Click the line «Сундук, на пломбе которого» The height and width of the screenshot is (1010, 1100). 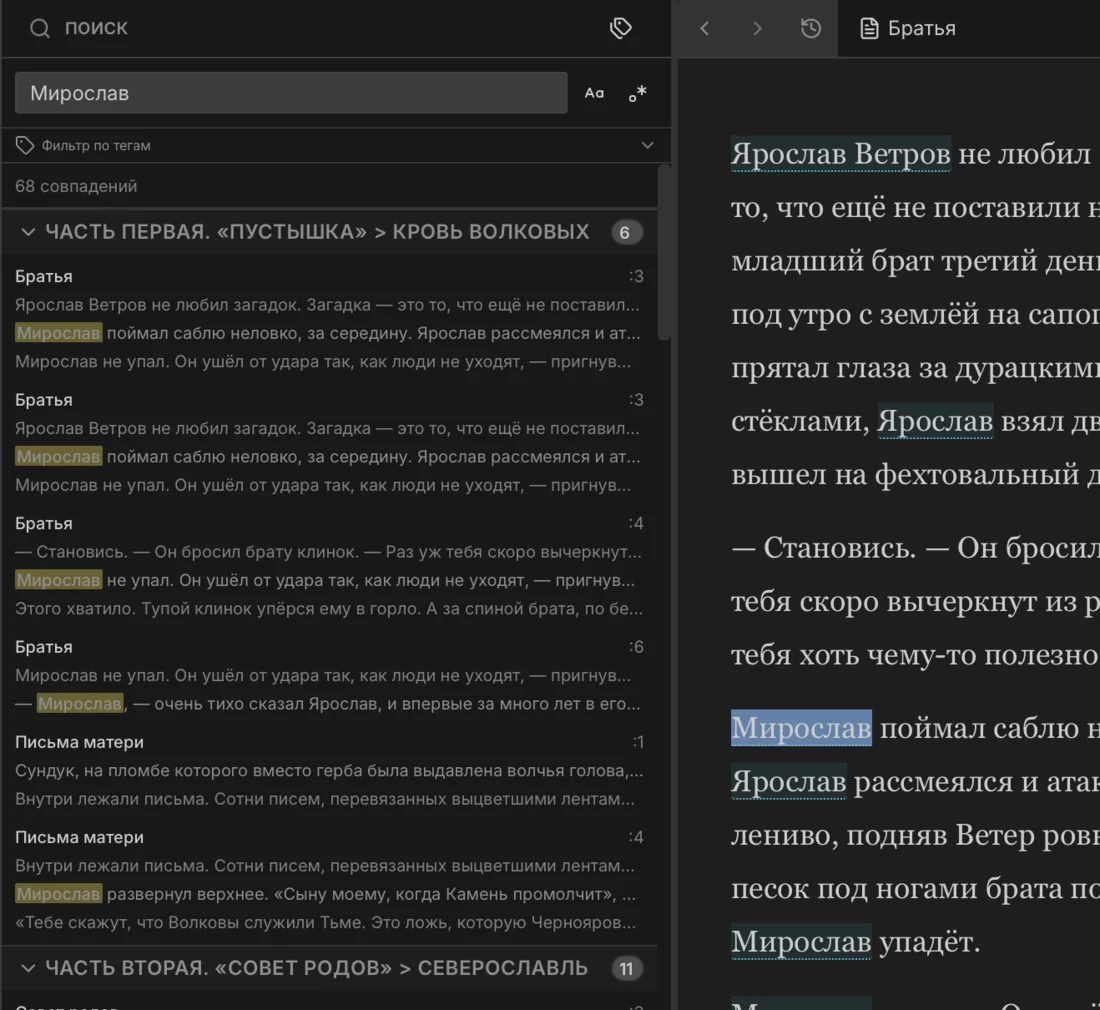click(x=329, y=771)
